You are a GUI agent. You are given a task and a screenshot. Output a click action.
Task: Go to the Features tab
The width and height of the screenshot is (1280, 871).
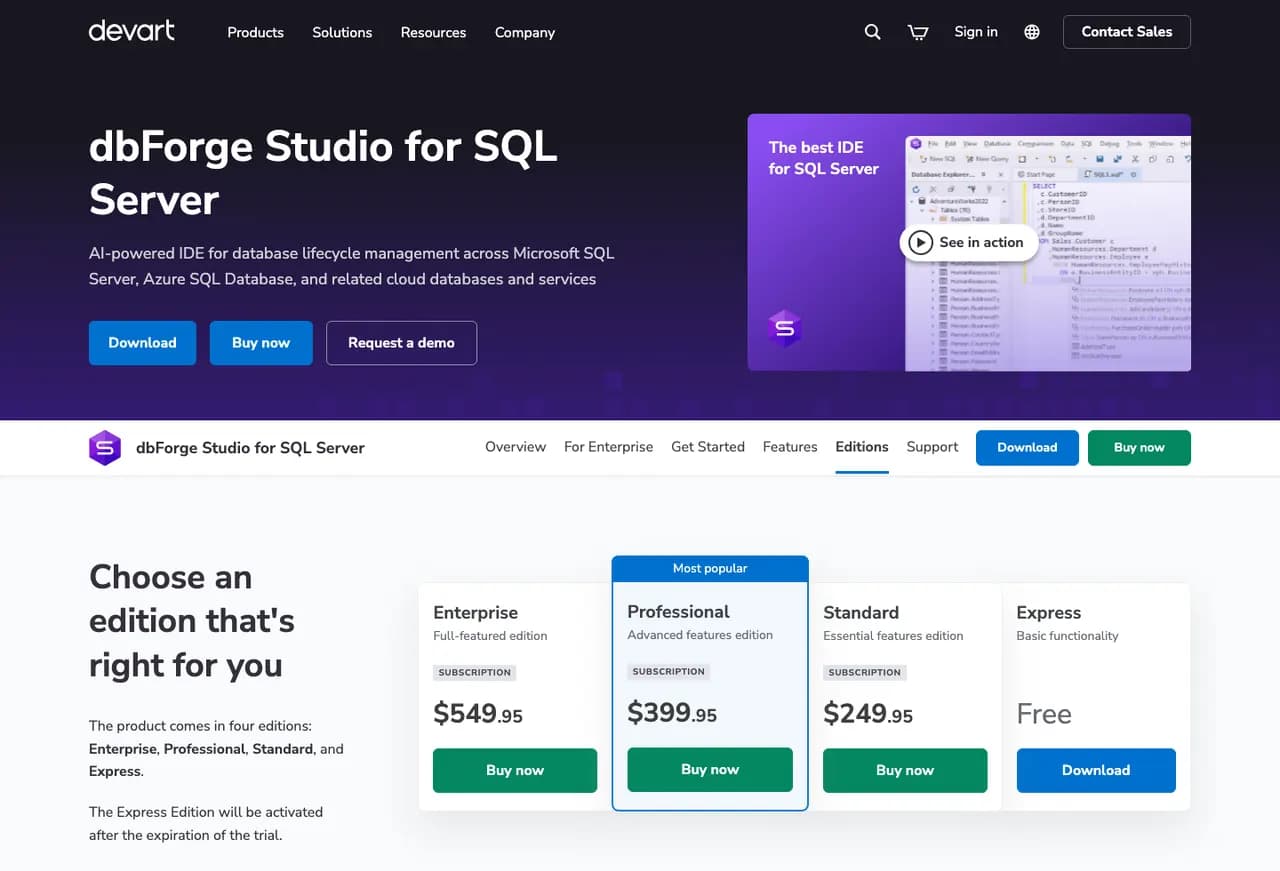point(790,447)
